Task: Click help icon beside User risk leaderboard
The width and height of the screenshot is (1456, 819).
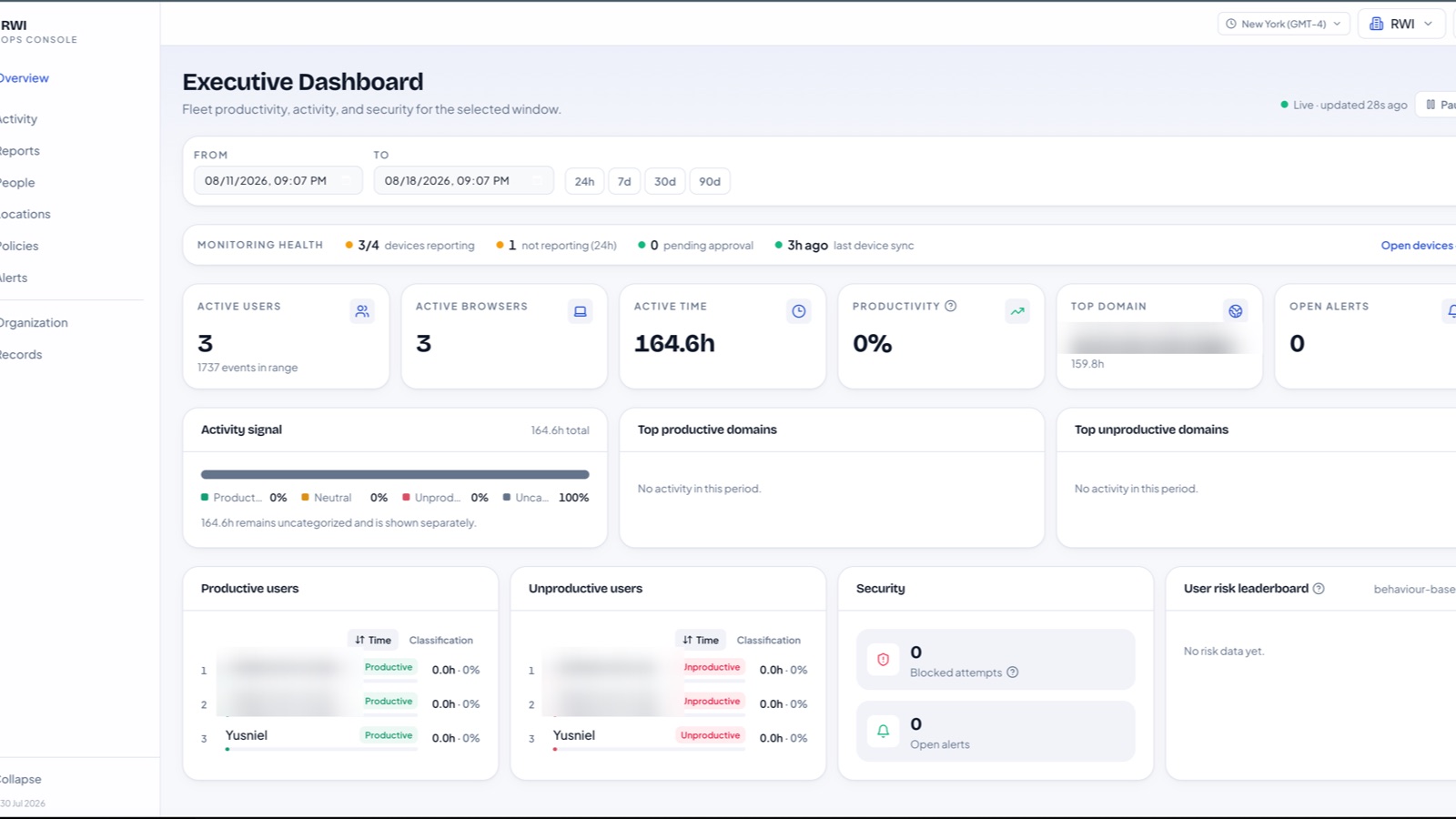Action: (x=1319, y=589)
